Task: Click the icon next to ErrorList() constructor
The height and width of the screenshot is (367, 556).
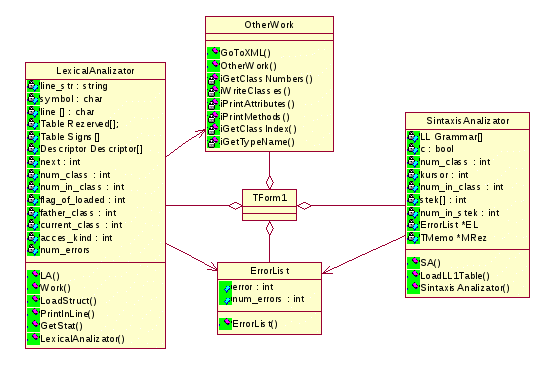Action: 225,324
